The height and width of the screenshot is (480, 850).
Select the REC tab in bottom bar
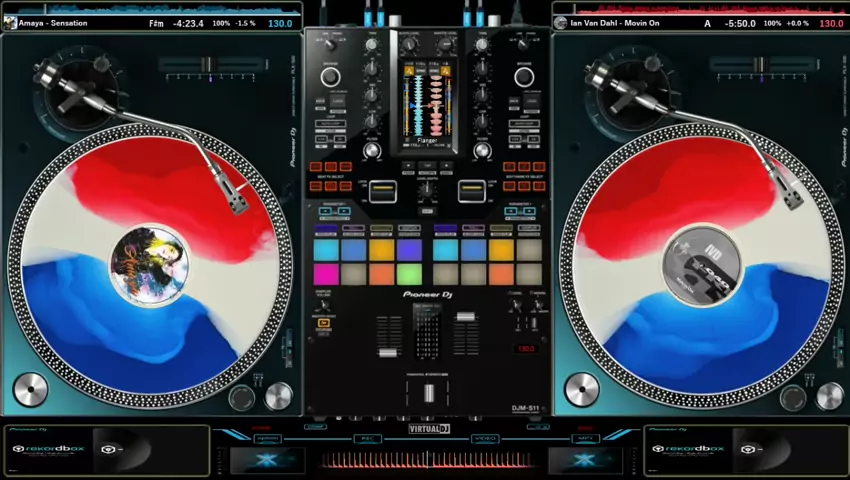pyautogui.click(x=367, y=438)
